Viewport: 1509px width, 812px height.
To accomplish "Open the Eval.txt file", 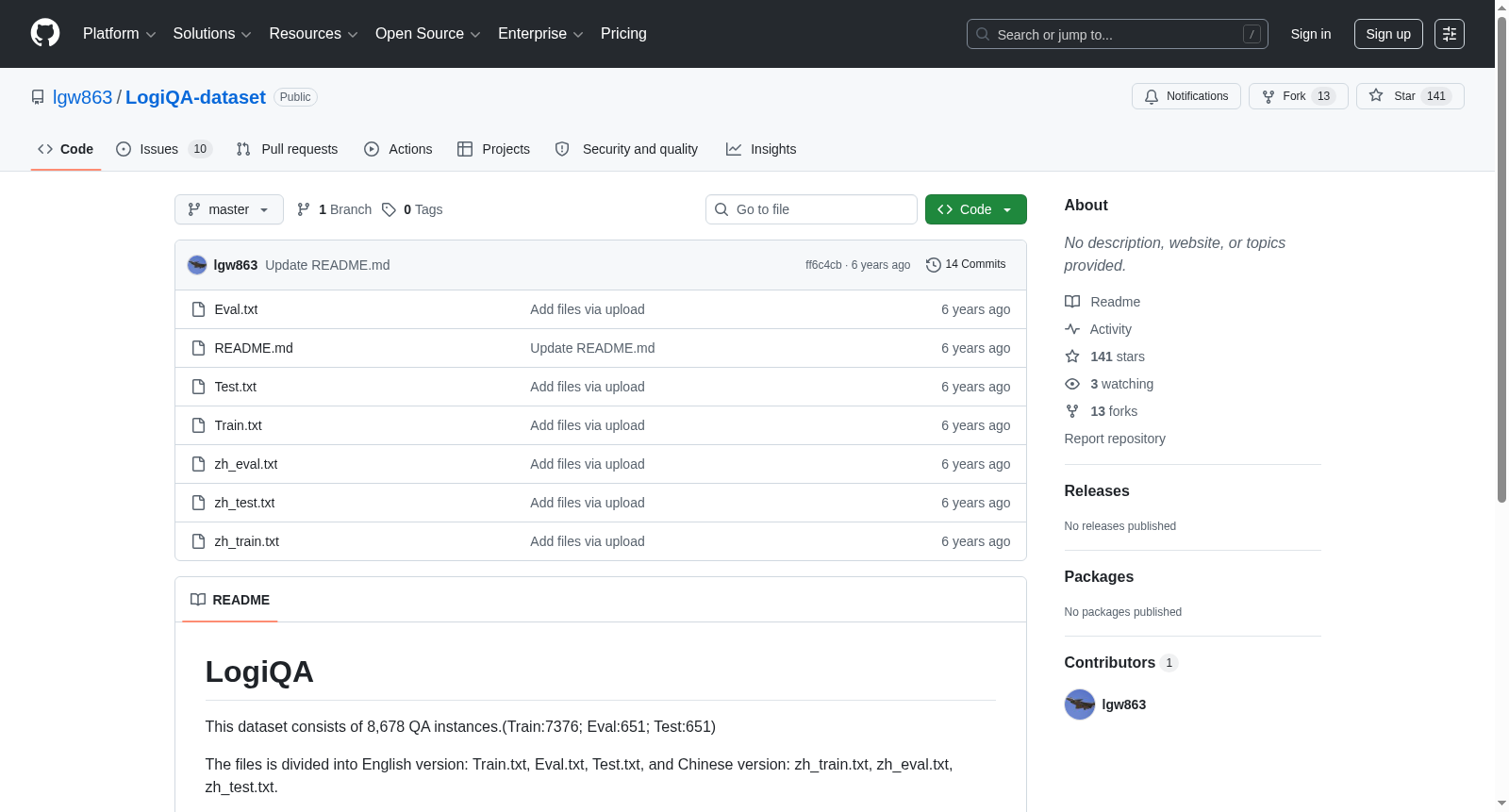I will (x=236, y=309).
